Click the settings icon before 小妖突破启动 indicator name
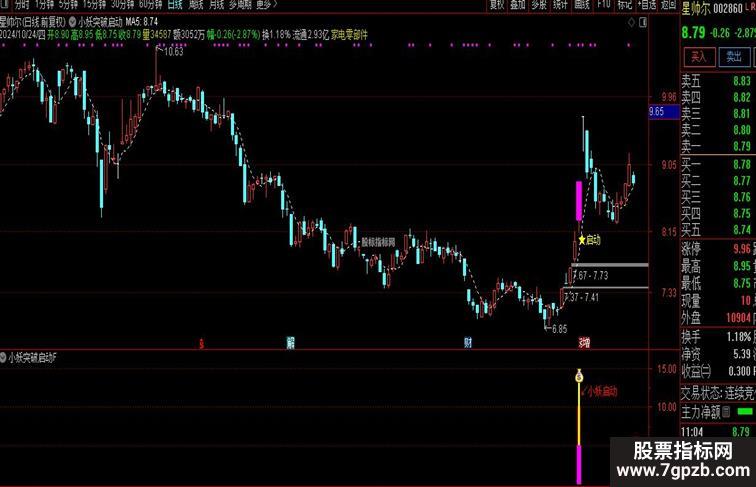This screenshot has width=756, height=487. tap(72, 22)
